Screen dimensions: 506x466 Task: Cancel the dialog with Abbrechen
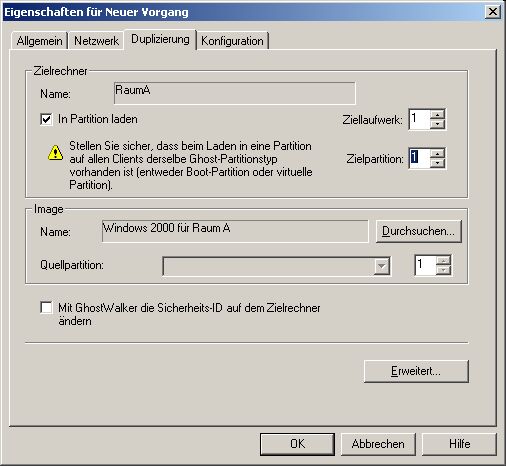[x=378, y=444]
